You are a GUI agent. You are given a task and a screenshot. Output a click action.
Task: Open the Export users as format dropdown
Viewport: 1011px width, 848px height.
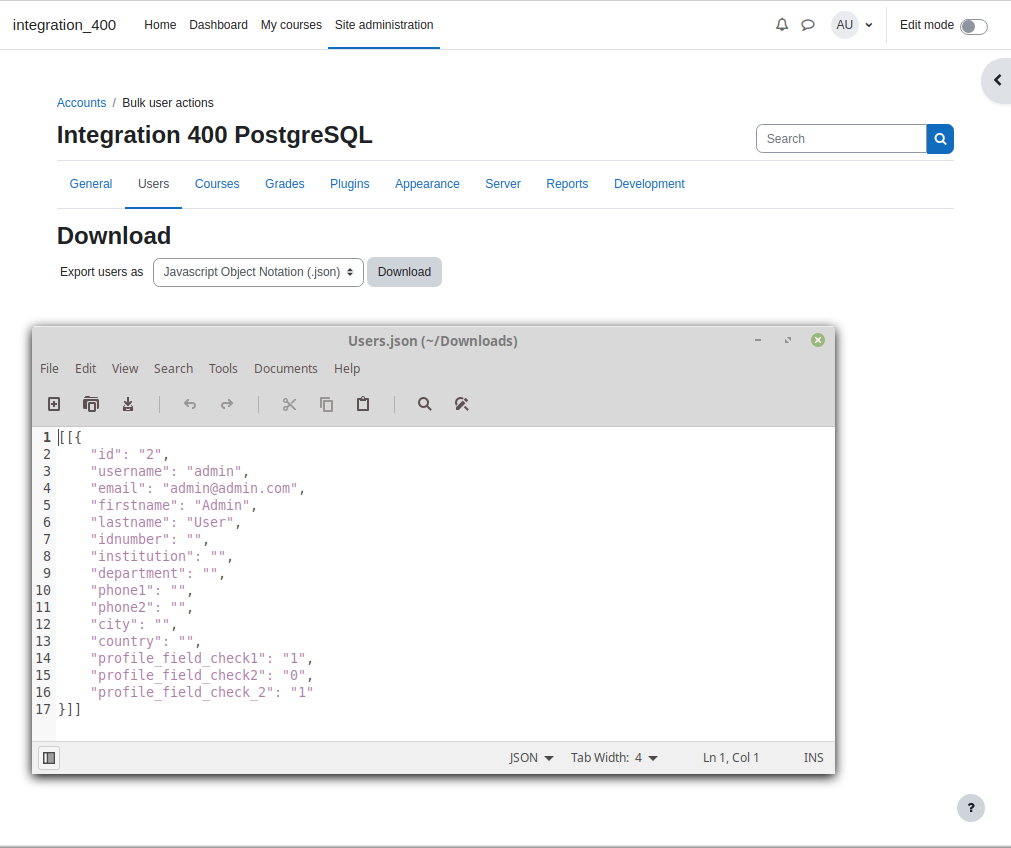click(x=258, y=272)
